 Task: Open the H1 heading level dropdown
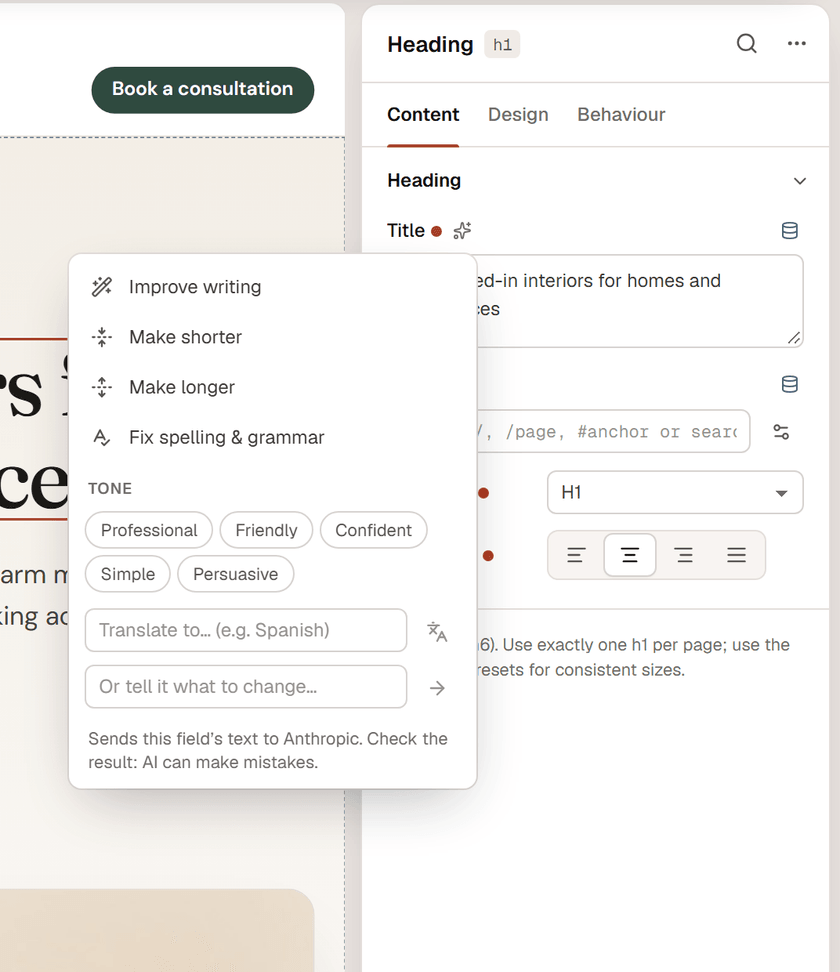pos(675,492)
